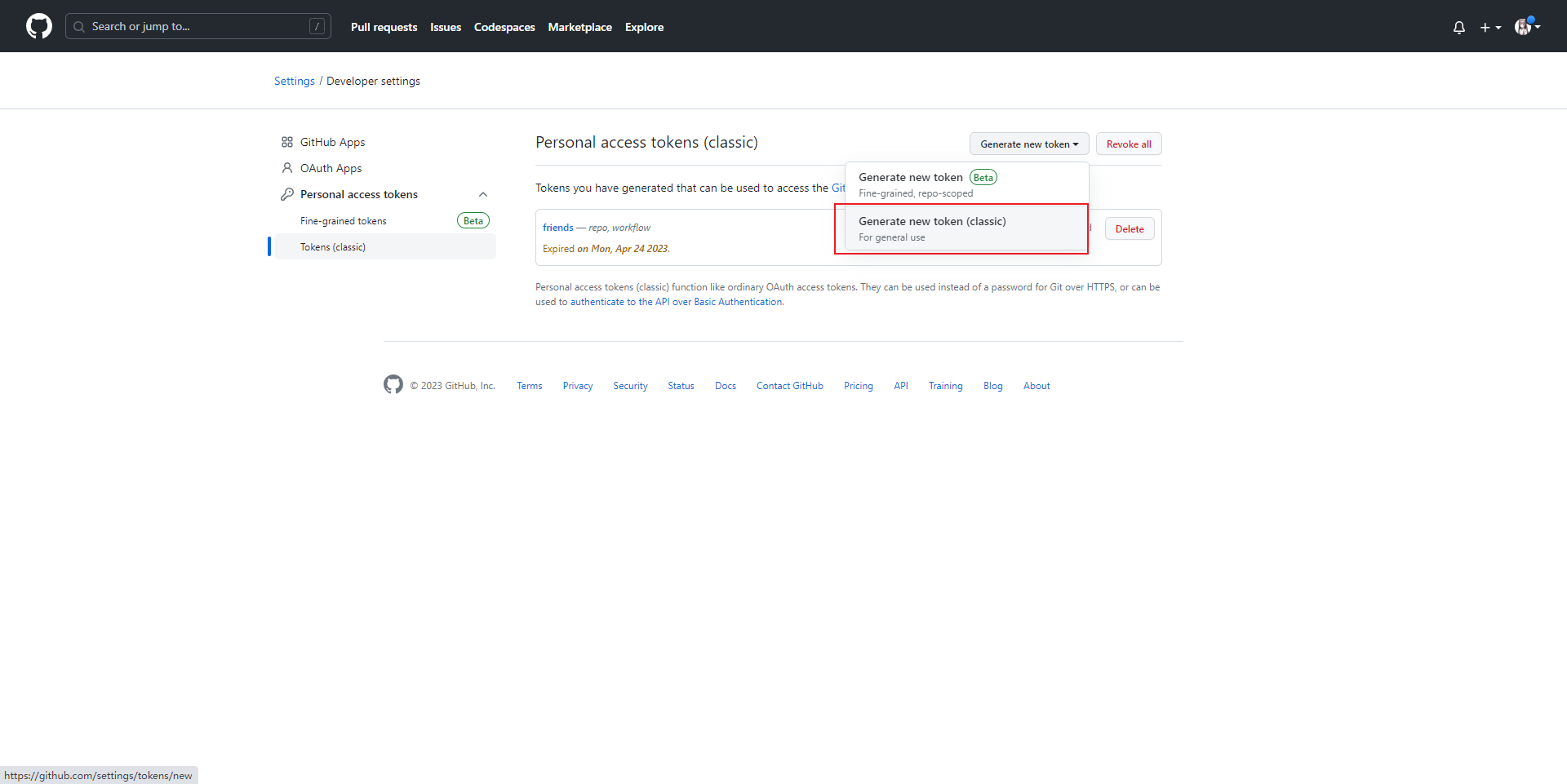Click the Personal access tokens key icon
Image resolution: width=1567 pixels, height=784 pixels.
coord(287,194)
